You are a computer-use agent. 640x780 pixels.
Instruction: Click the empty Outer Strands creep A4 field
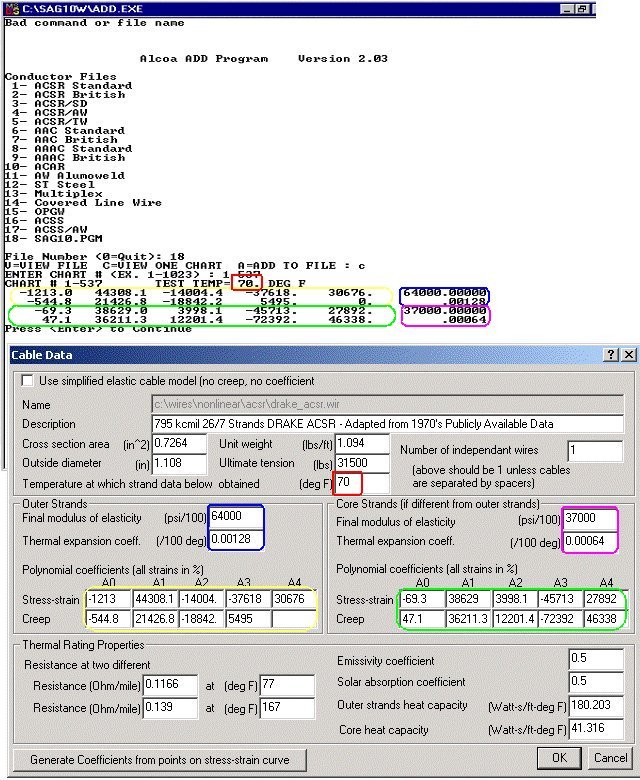(x=294, y=619)
